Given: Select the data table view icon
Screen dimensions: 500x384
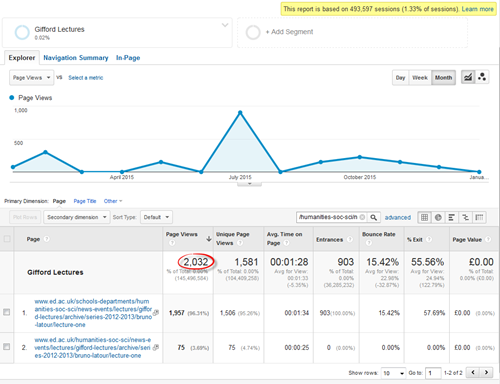Looking at the screenshot, I should [424, 217].
